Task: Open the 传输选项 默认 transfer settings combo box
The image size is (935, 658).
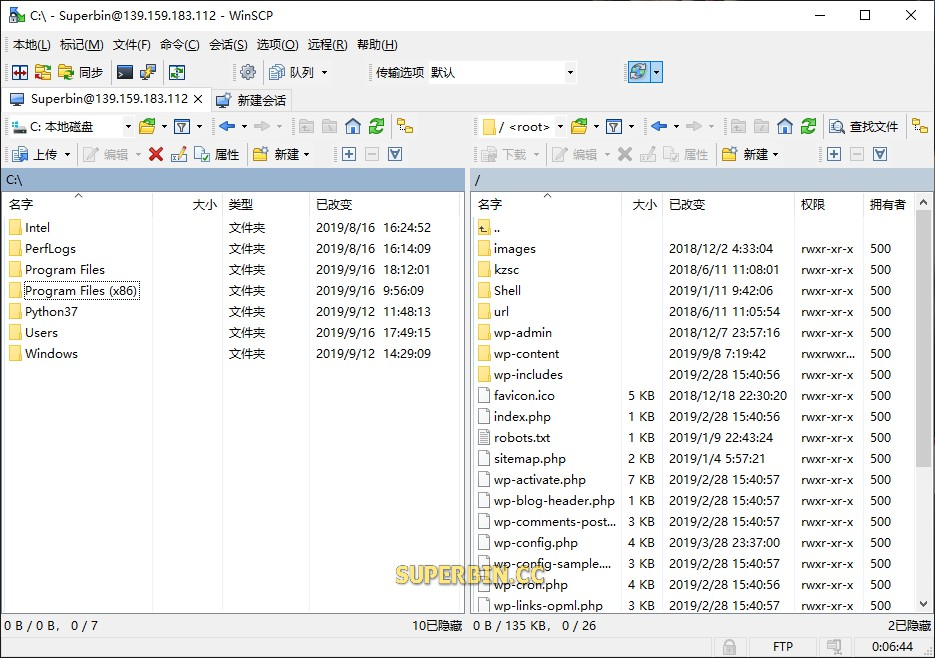Action: 502,72
